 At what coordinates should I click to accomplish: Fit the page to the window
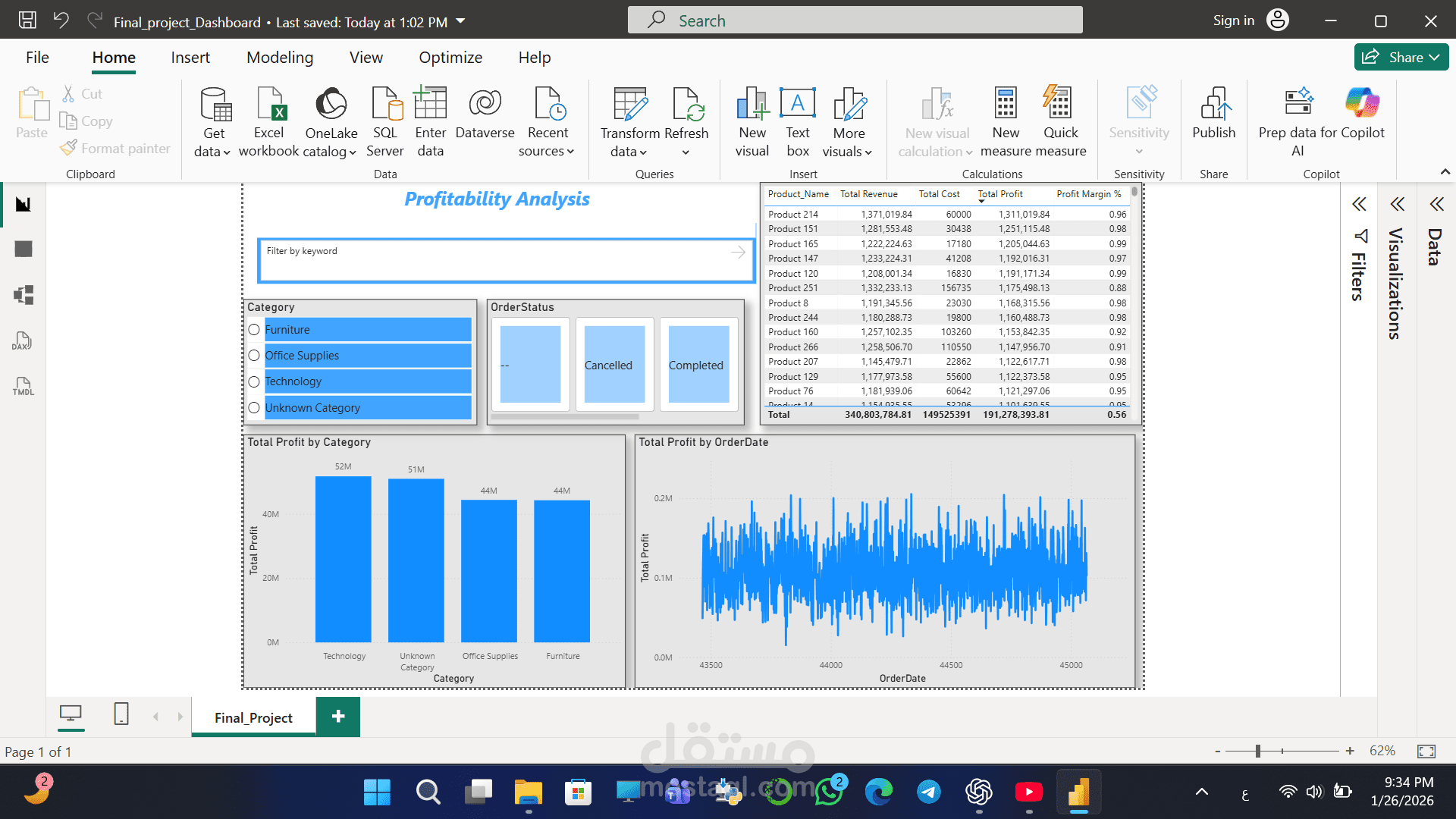[1426, 751]
